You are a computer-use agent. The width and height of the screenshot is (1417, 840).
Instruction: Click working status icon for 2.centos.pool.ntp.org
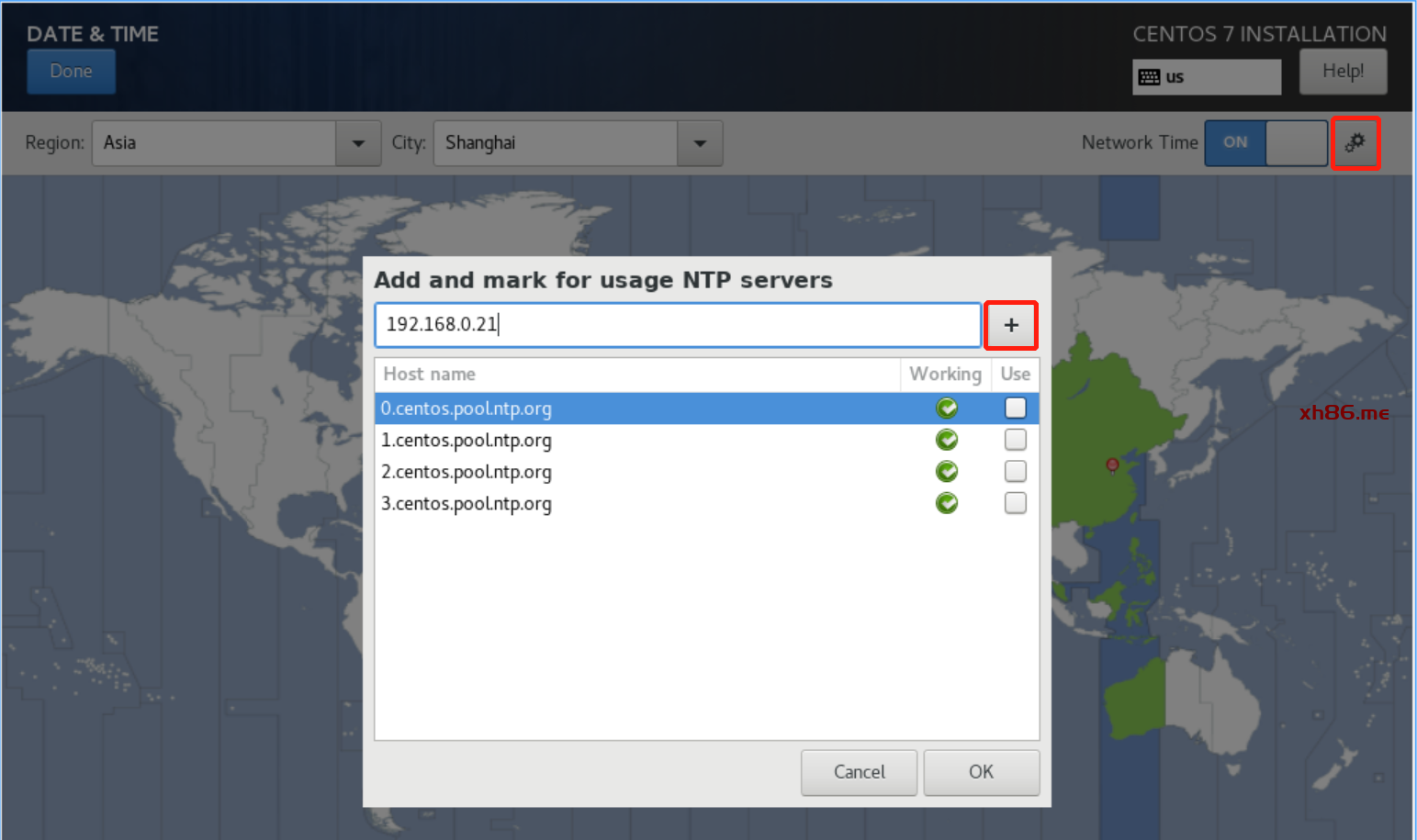(946, 472)
